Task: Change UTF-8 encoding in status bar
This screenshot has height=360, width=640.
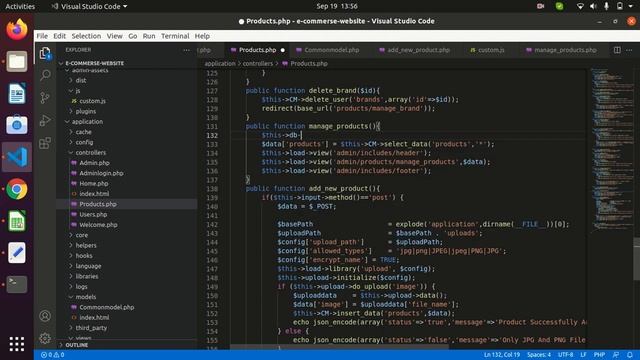Action: pyautogui.click(x=565, y=355)
